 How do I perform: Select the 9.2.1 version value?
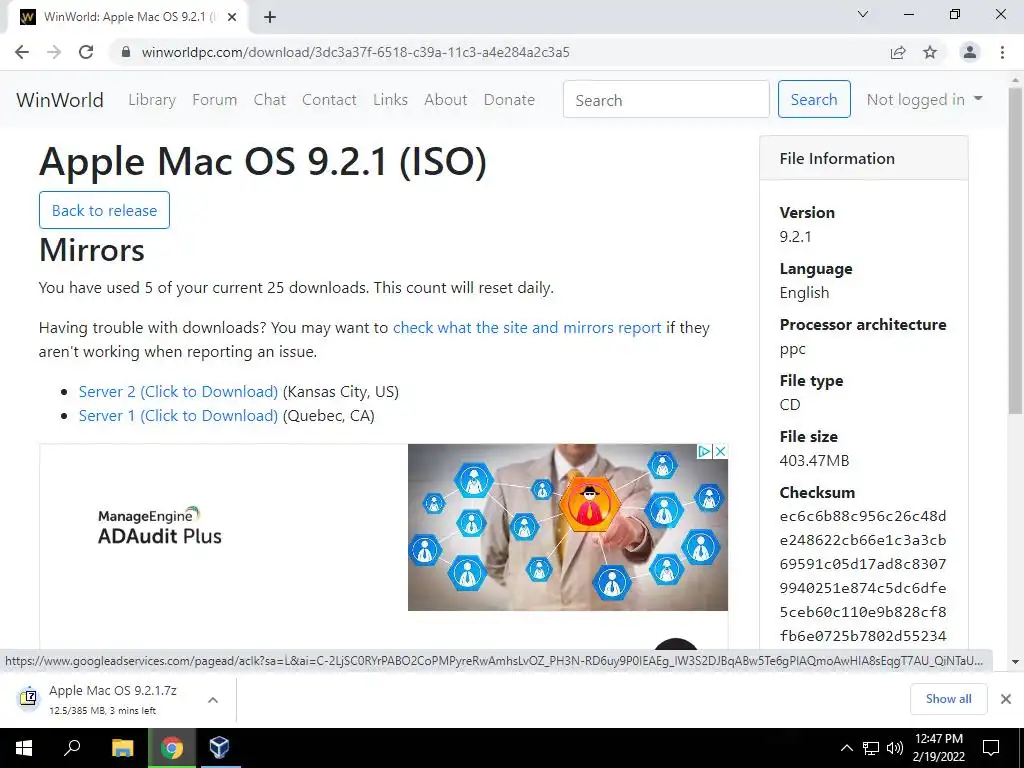(795, 237)
